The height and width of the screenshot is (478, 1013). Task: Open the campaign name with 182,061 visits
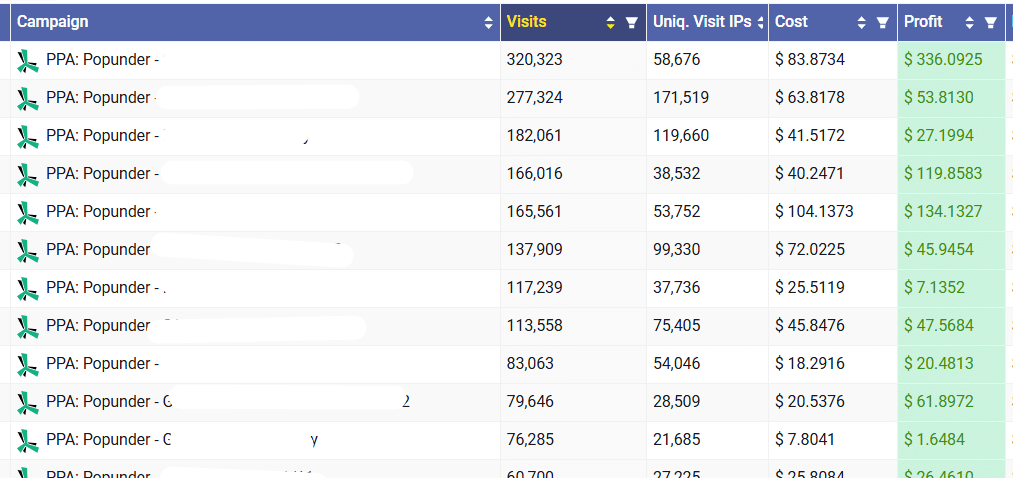[102, 136]
